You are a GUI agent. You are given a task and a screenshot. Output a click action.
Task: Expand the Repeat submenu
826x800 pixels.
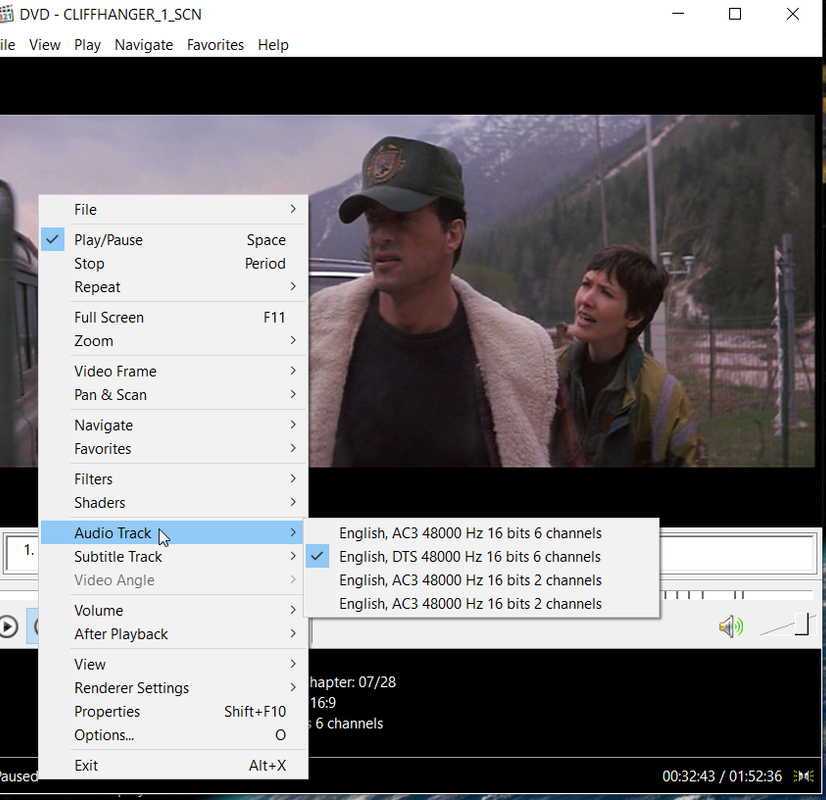pos(173,287)
